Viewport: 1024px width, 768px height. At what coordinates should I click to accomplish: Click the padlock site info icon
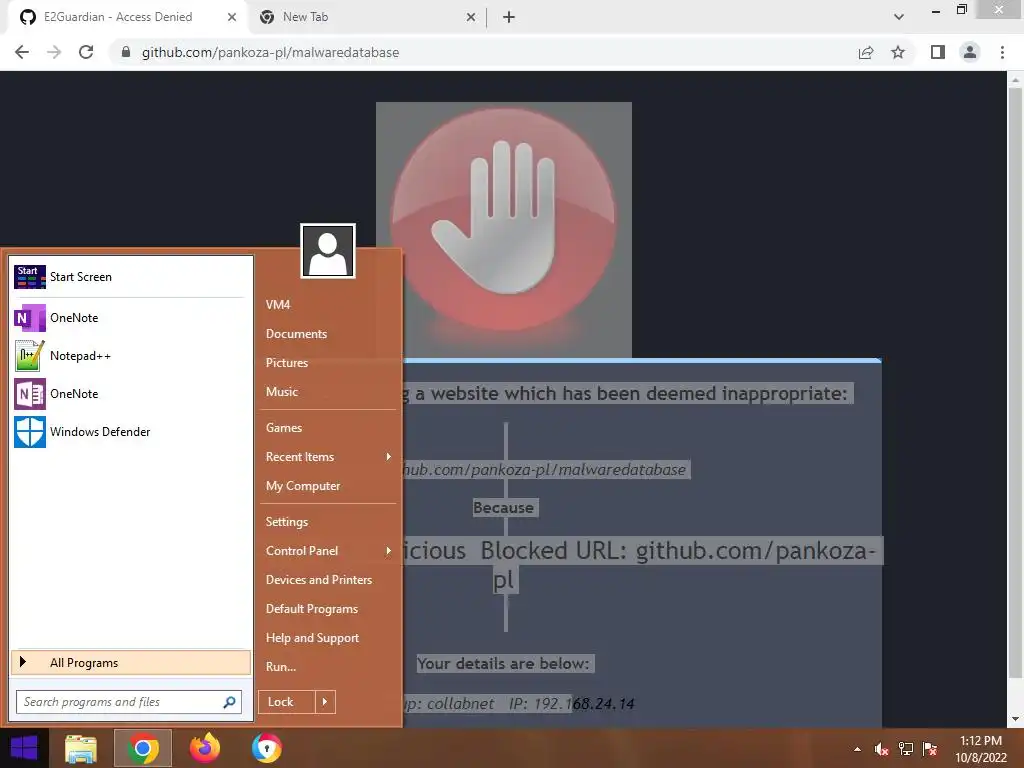(126, 52)
